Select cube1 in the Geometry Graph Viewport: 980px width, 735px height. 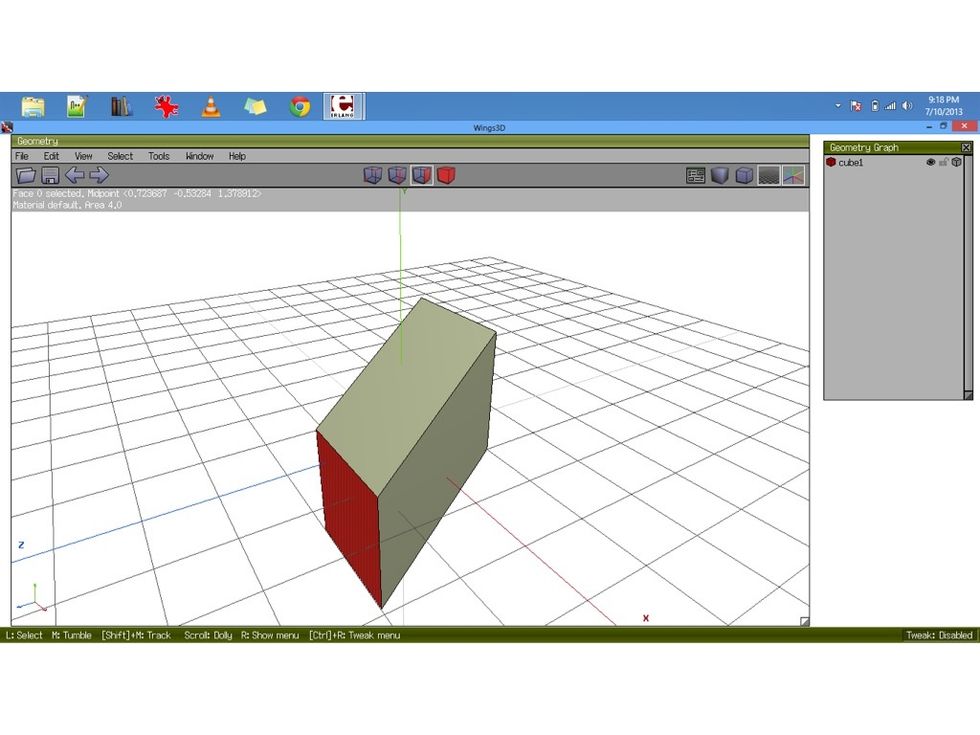coord(851,162)
